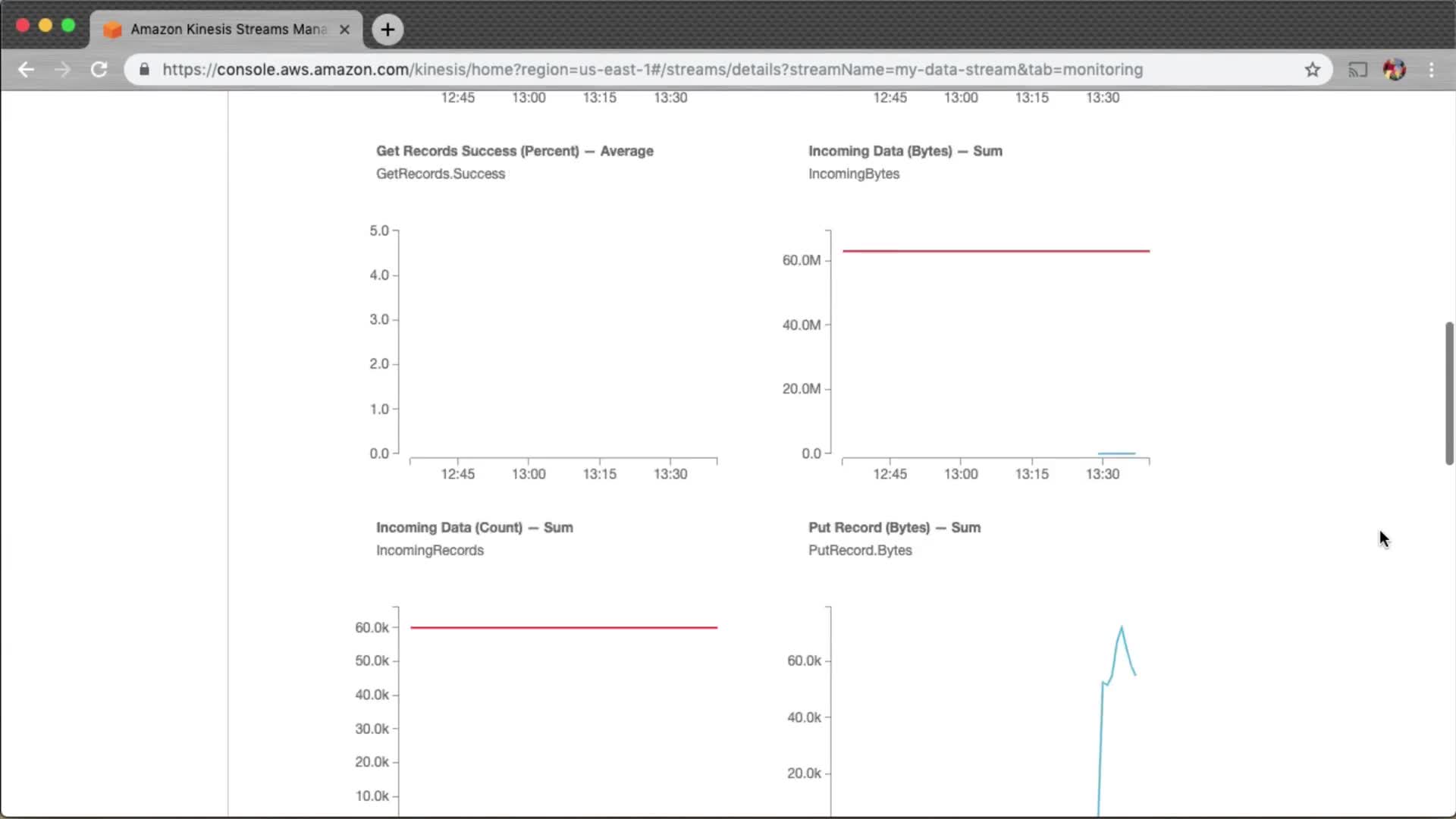The image size is (1456, 819).
Task: Click the red line in IncomingRecords chart
Action: coord(563,628)
